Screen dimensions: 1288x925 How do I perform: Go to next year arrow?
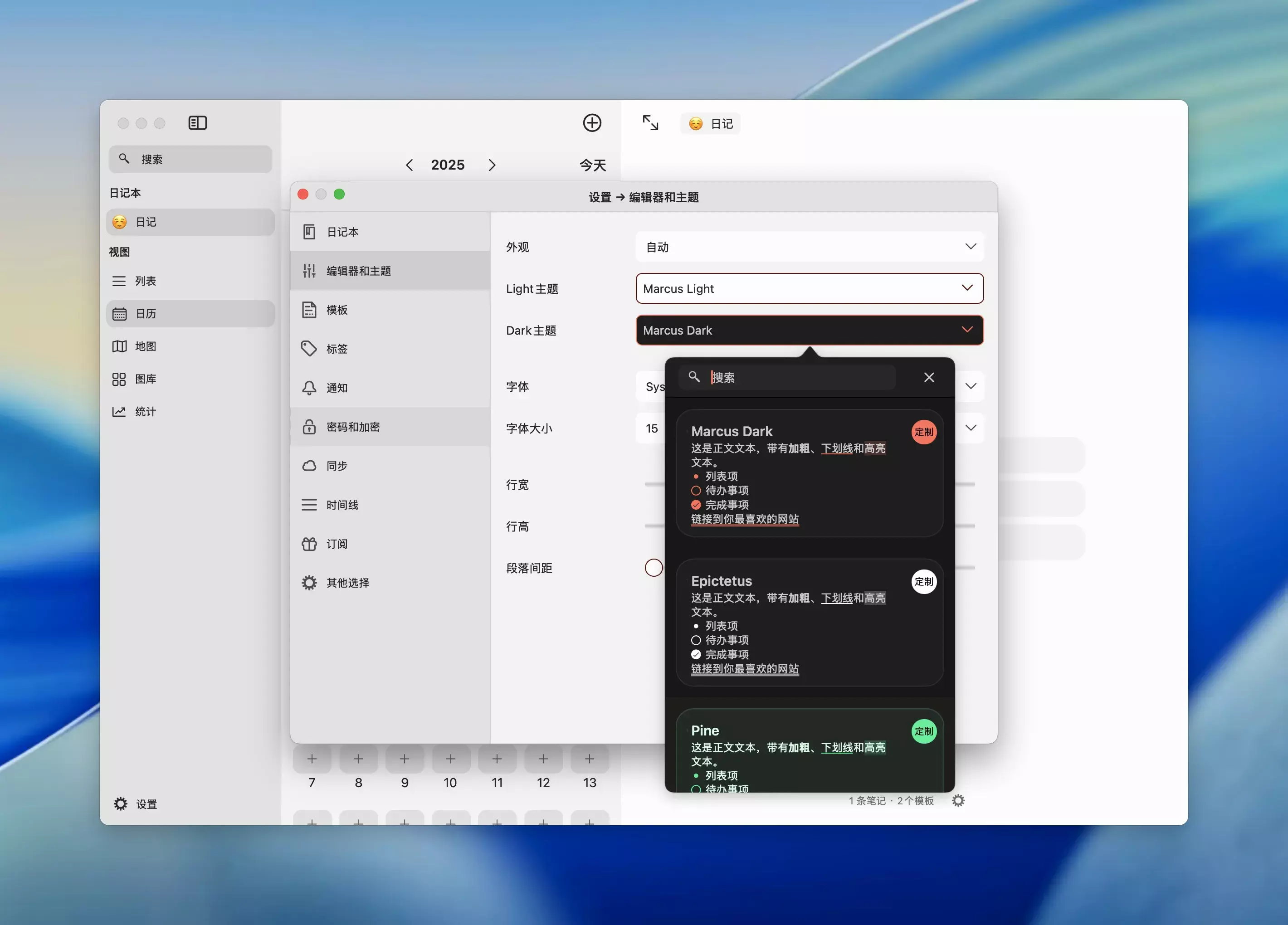[x=492, y=165]
